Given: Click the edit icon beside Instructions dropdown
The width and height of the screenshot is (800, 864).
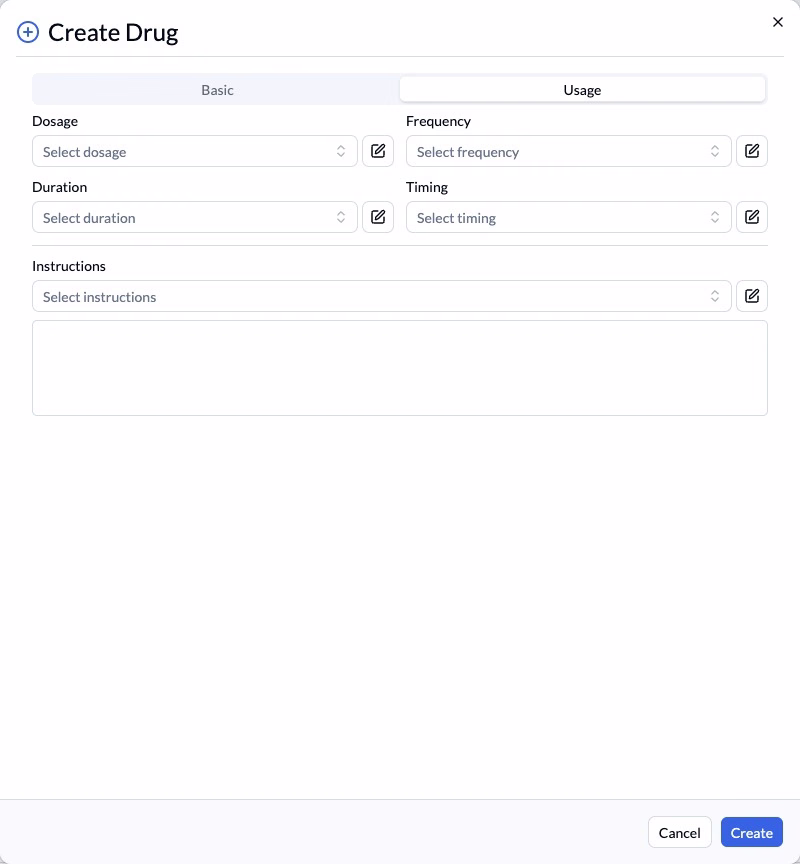Looking at the screenshot, I should pyautogui.click(x=752, y=296).
